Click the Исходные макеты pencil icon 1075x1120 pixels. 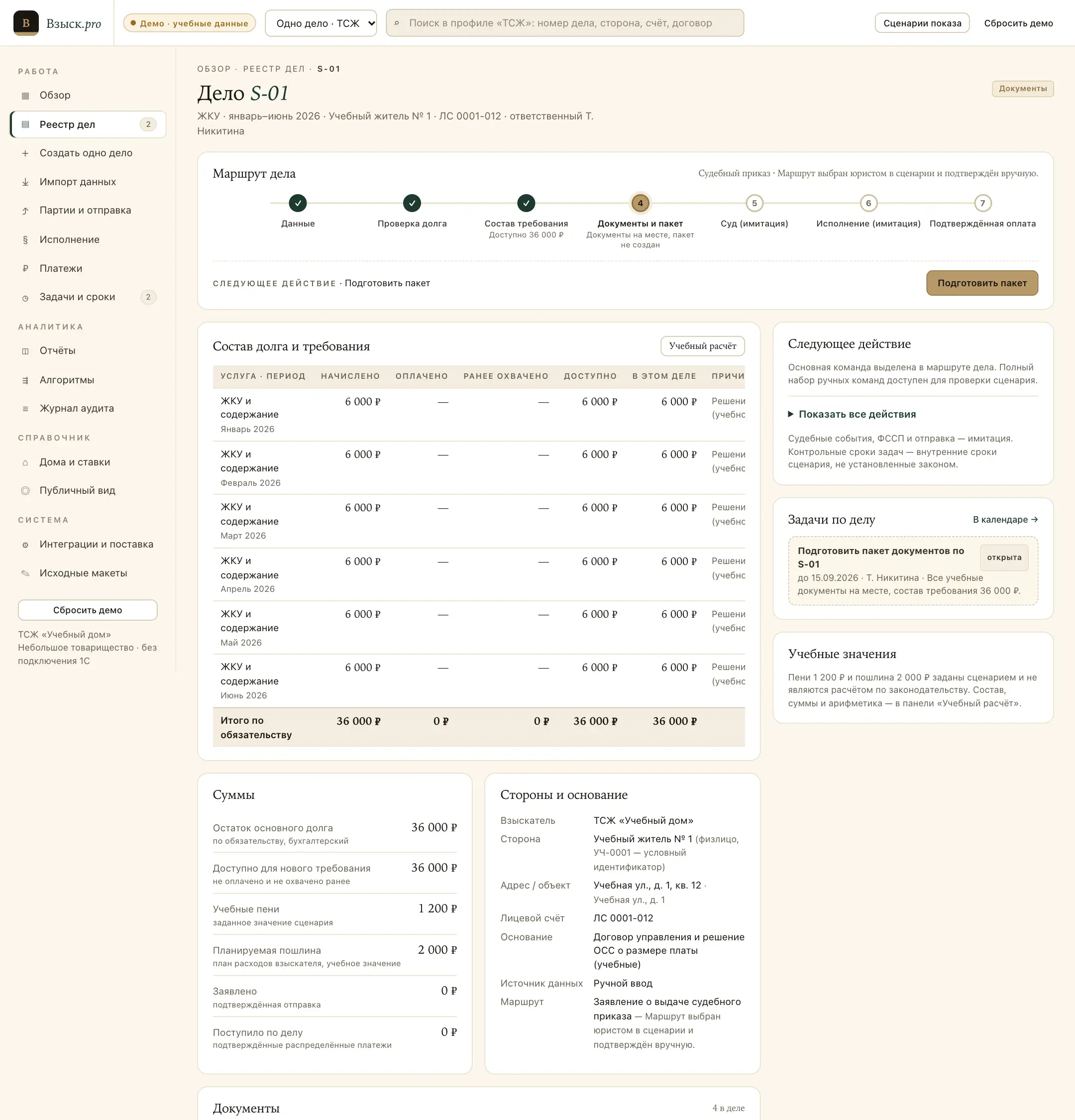25,573
